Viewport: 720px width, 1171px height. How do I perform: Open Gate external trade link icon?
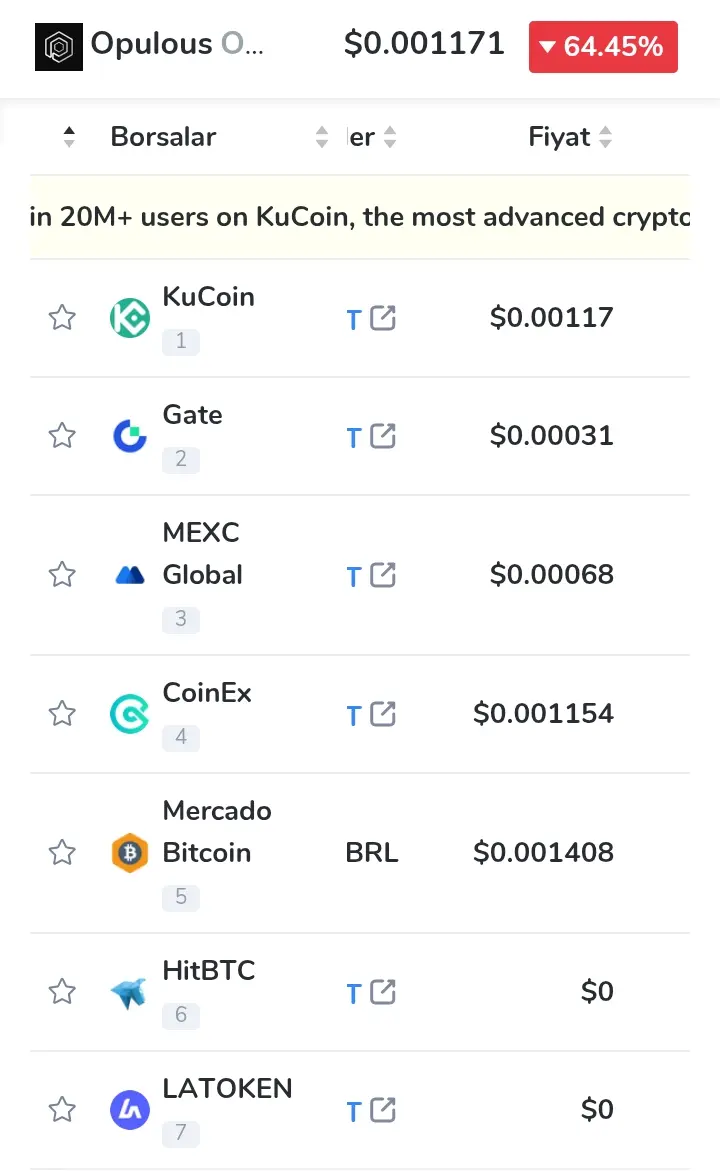[383, 436]
